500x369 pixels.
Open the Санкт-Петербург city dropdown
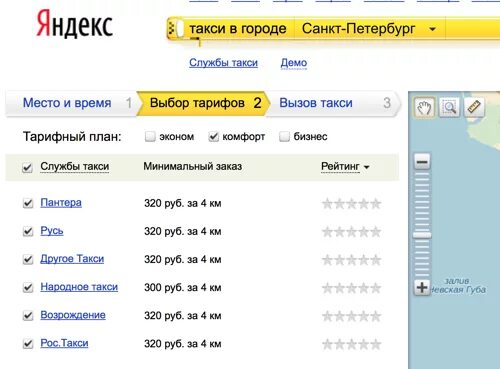click(x=369, y=29)
